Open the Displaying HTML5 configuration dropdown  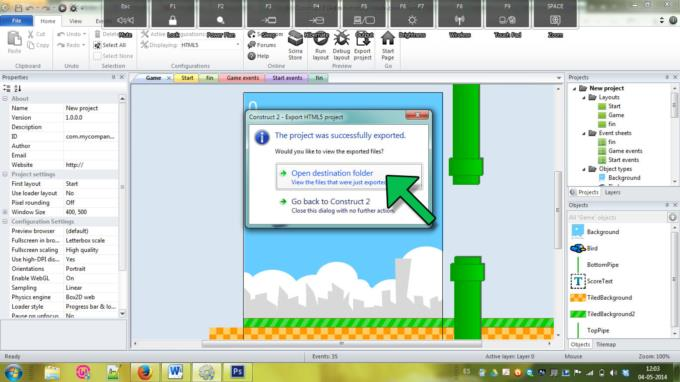point(210,45)
